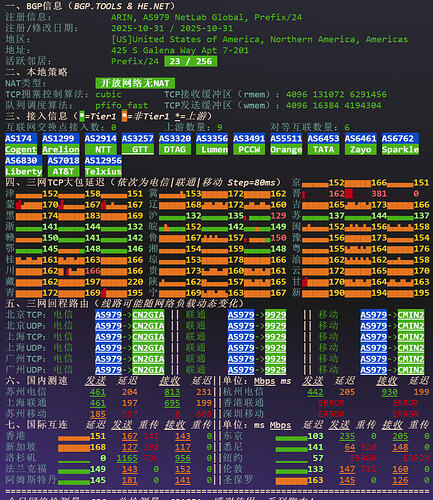Select the Arelion label
Image resolution: width=433 pixels, height=500 pixels.
point(61,149)
